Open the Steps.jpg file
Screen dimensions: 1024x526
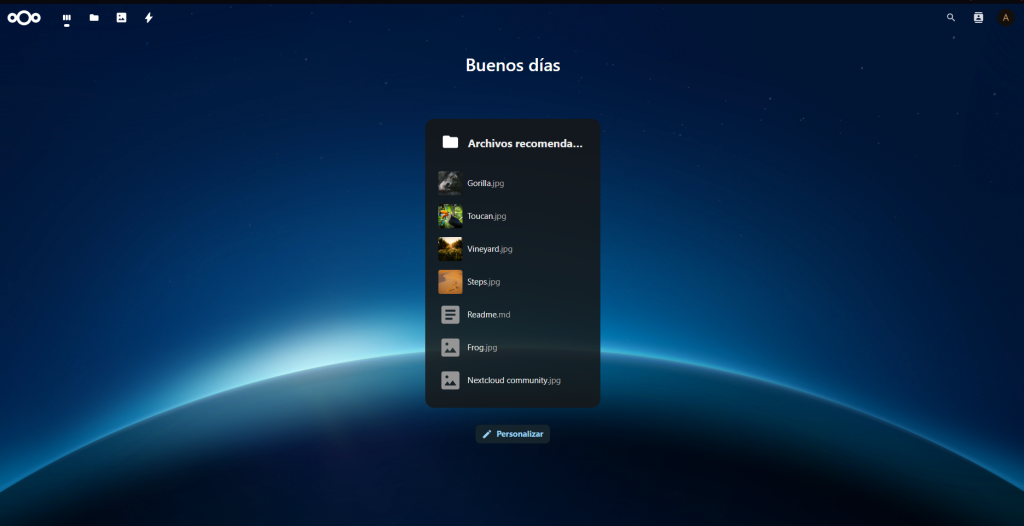coord(483,282)
